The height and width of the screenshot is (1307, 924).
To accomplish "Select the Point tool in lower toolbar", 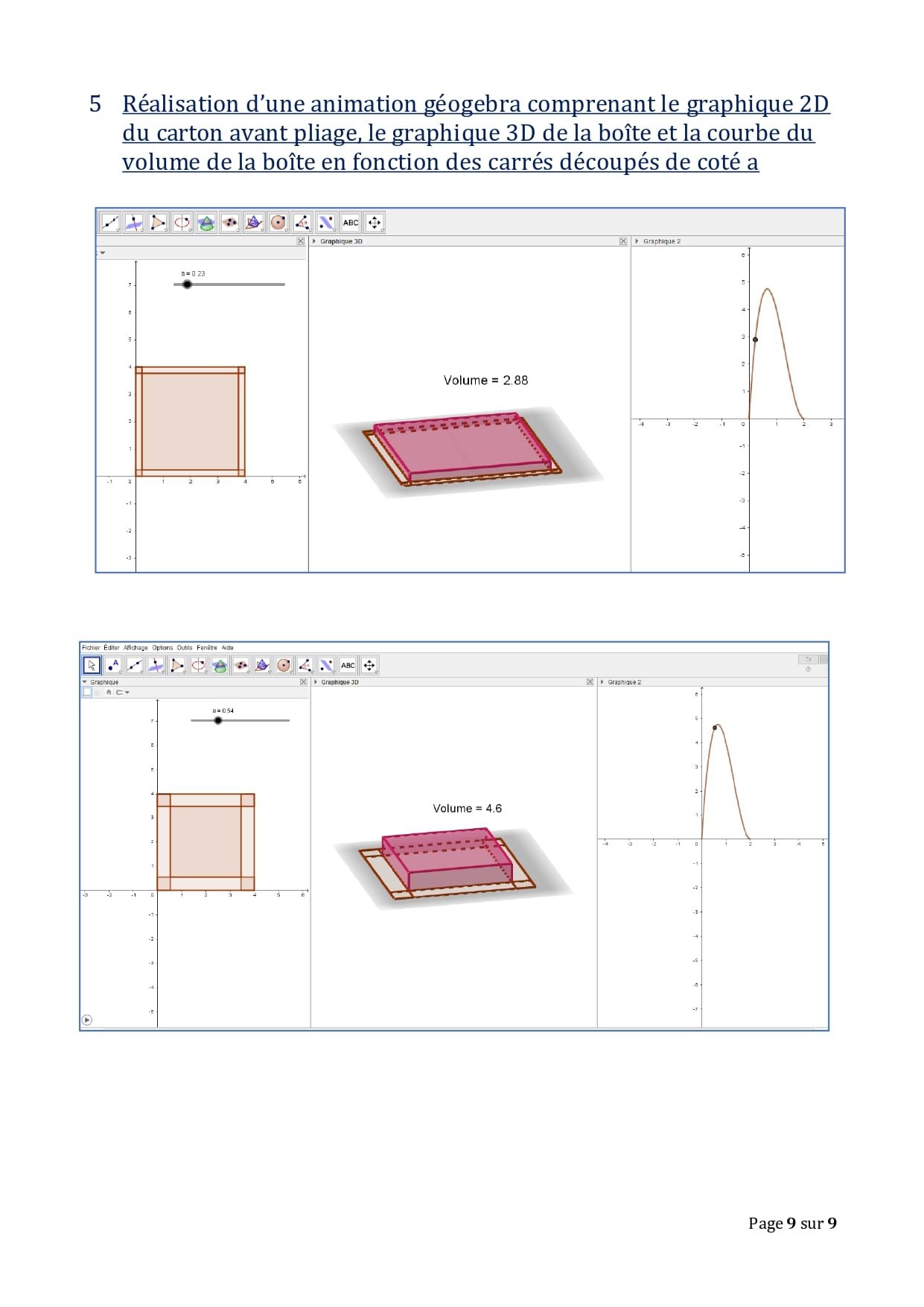I will pyautogui.click(x=112, y=665).
